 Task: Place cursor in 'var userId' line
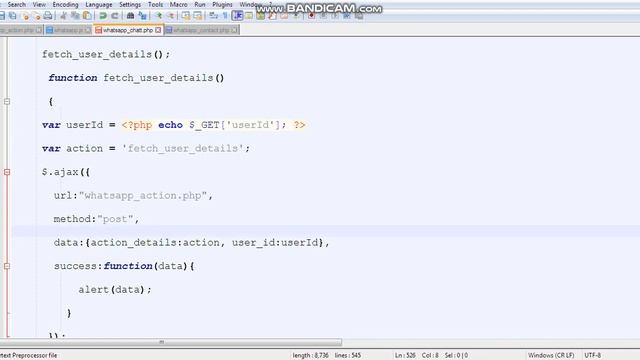click(x=173, y=125)
